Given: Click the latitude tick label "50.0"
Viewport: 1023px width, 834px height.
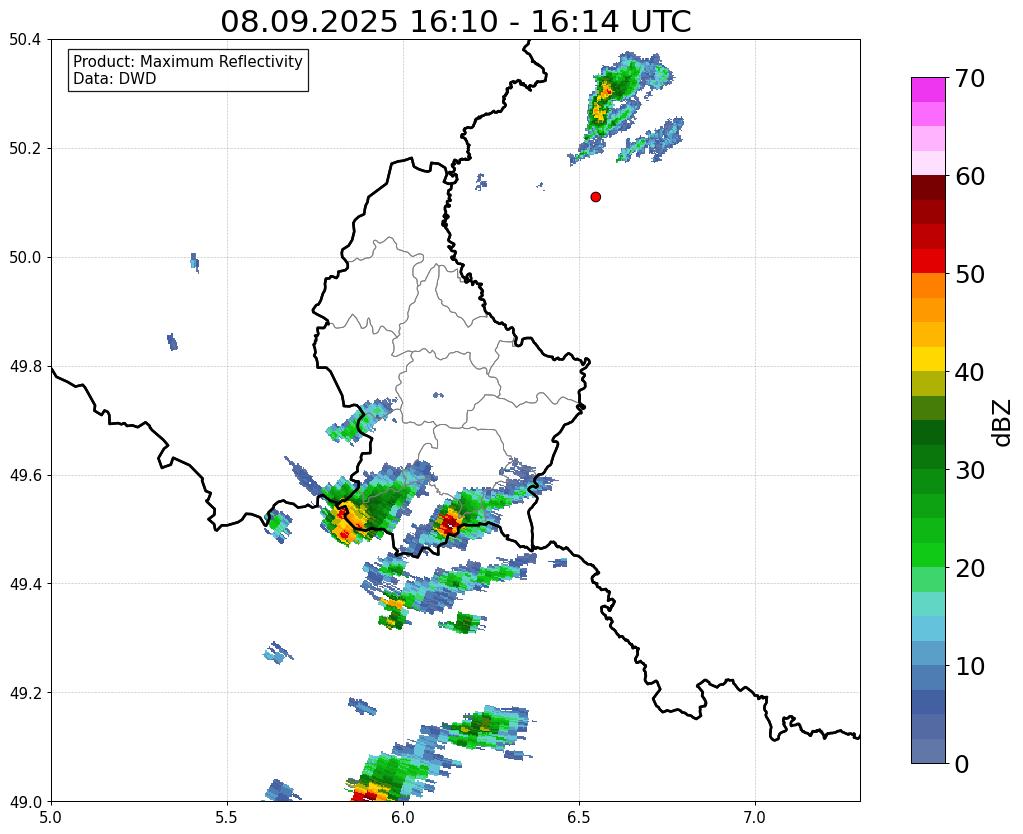Looking at the screenshot, I should [25, 258].
